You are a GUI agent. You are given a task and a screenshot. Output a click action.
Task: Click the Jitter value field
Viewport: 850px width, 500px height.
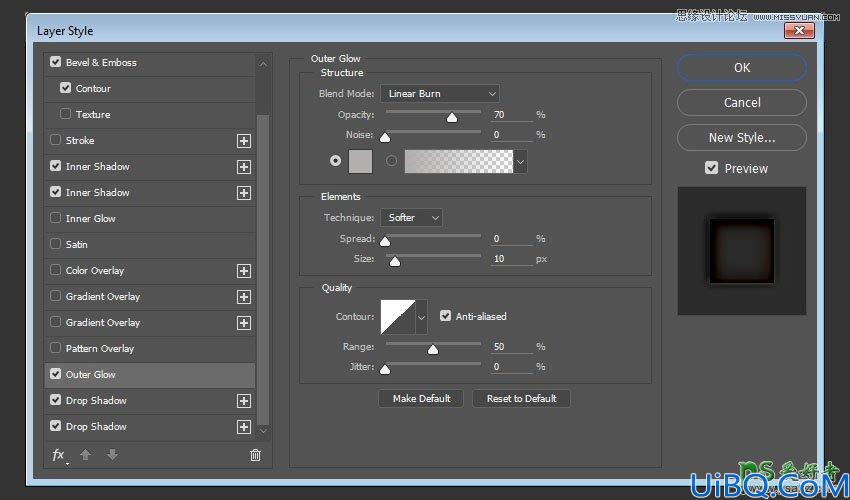pyautogui.click(x=512, y=367)
